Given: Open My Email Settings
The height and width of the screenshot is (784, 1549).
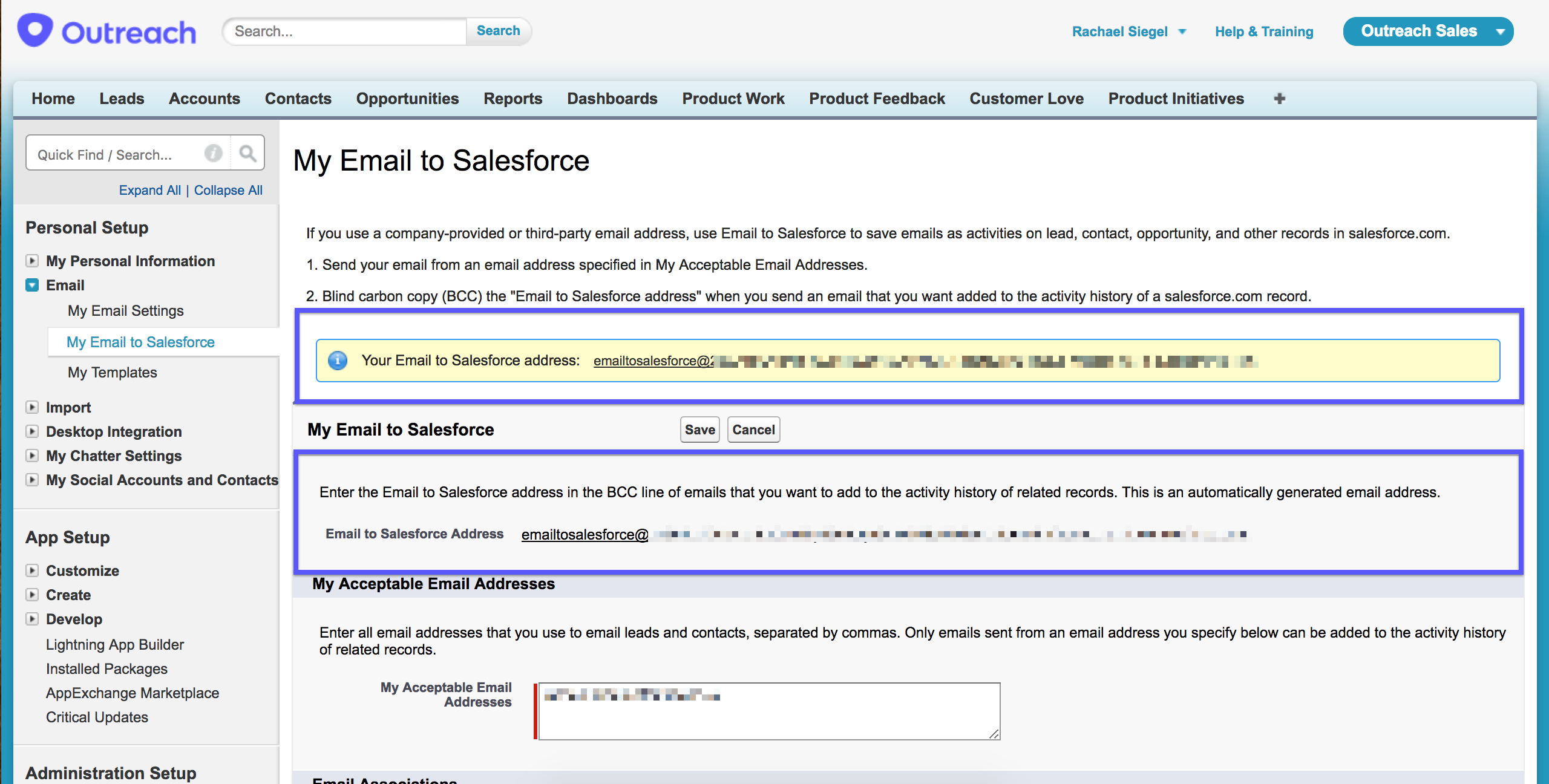Looking at the screenshot, I should click(x=125, y=310).
